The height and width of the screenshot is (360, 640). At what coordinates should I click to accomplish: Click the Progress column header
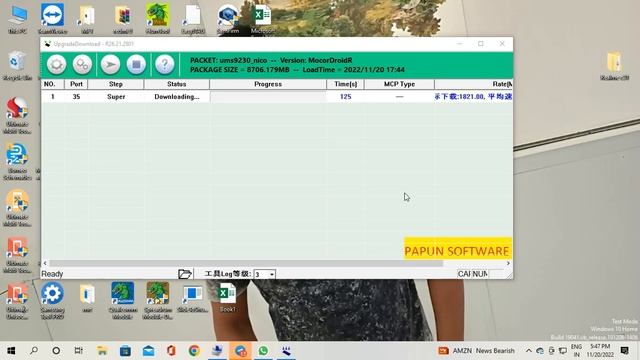click(x=268, y=84)
